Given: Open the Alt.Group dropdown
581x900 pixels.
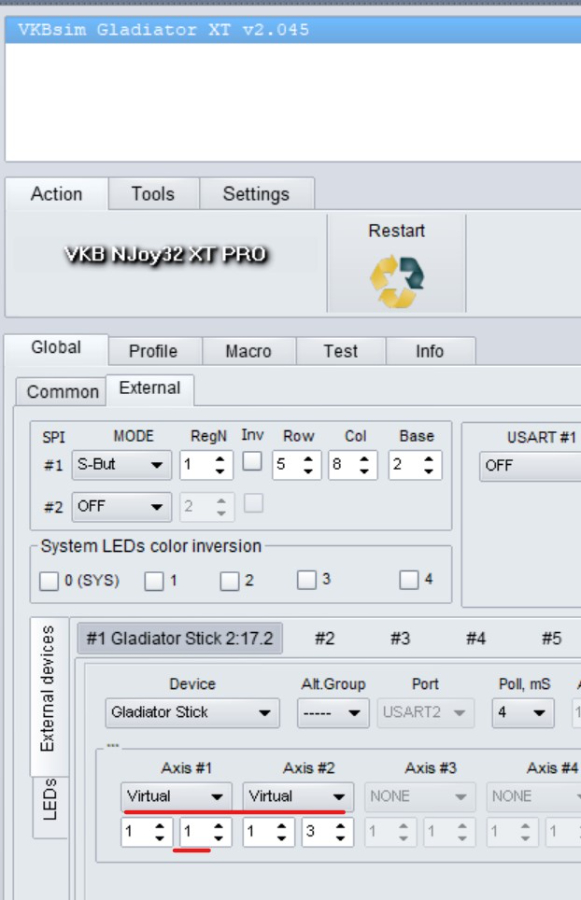Looking at the screenshot, I should [x=333, y=713].
